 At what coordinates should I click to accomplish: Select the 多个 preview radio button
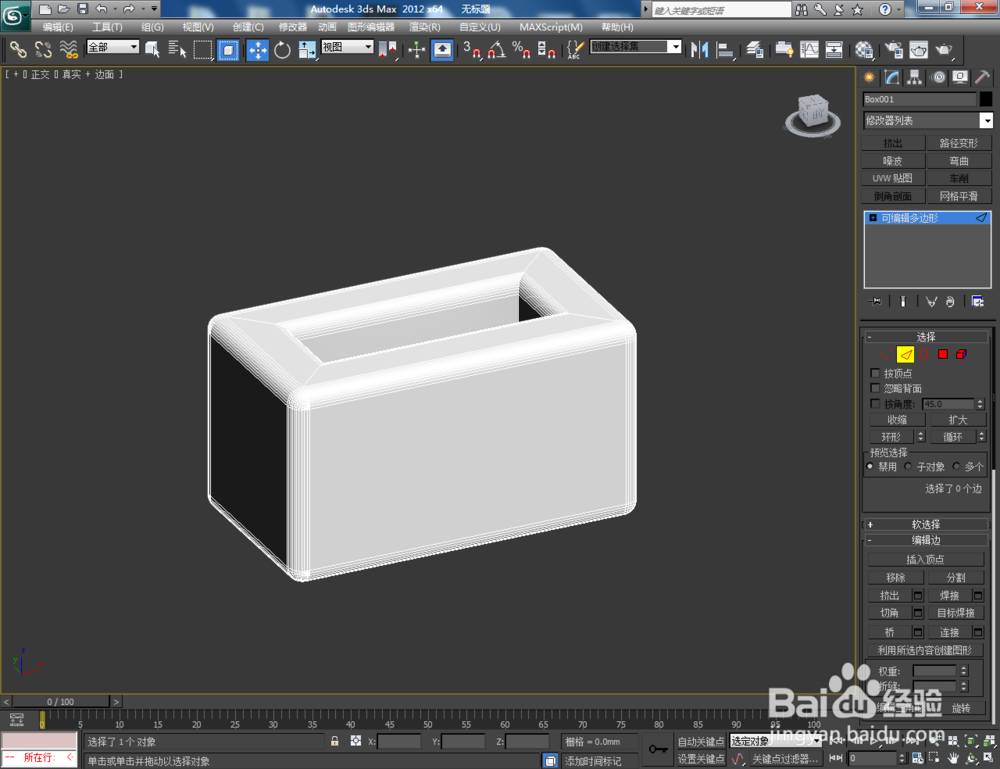(x=956, y=466)
